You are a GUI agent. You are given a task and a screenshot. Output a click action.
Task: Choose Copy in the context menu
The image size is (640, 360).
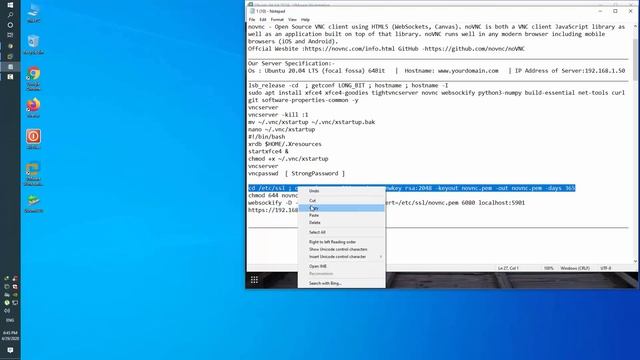342,208
